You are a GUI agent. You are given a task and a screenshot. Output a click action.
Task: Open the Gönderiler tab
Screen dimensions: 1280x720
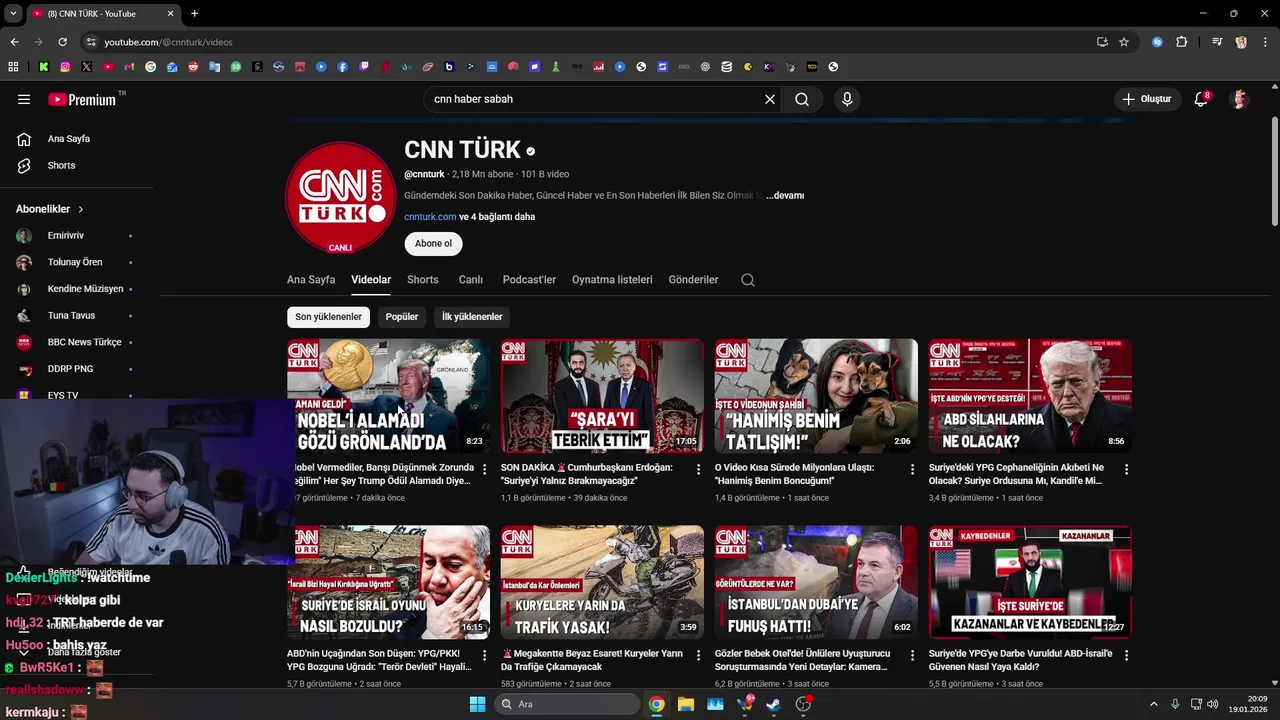[x=693, y=280]
